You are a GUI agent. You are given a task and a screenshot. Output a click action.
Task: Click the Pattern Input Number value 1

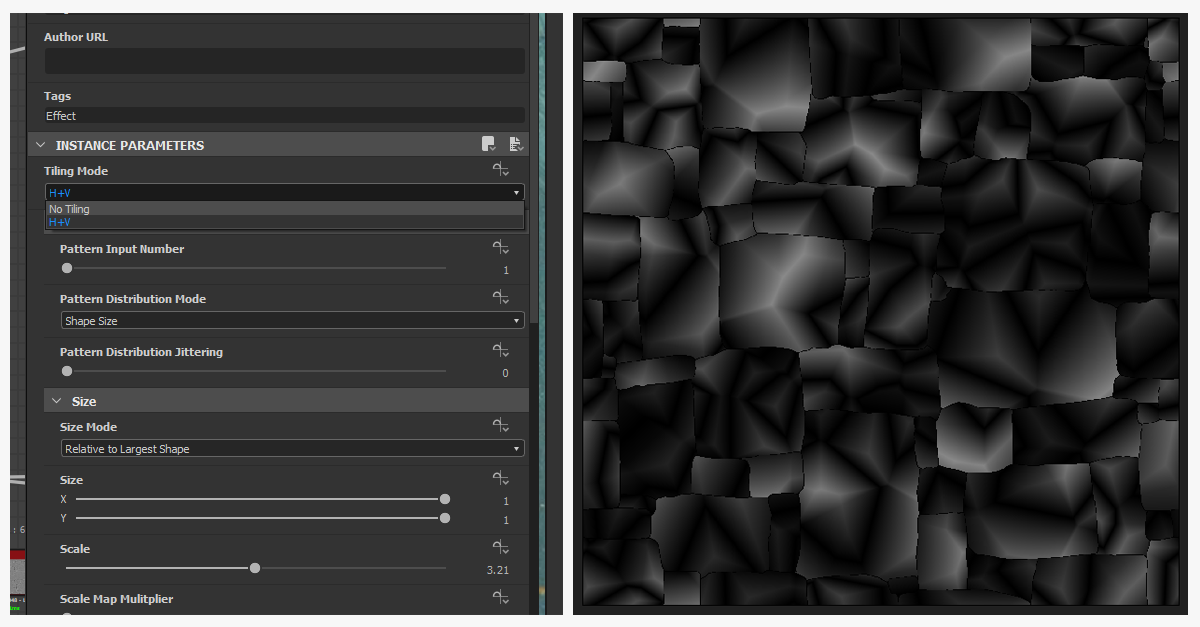(506, 270)
